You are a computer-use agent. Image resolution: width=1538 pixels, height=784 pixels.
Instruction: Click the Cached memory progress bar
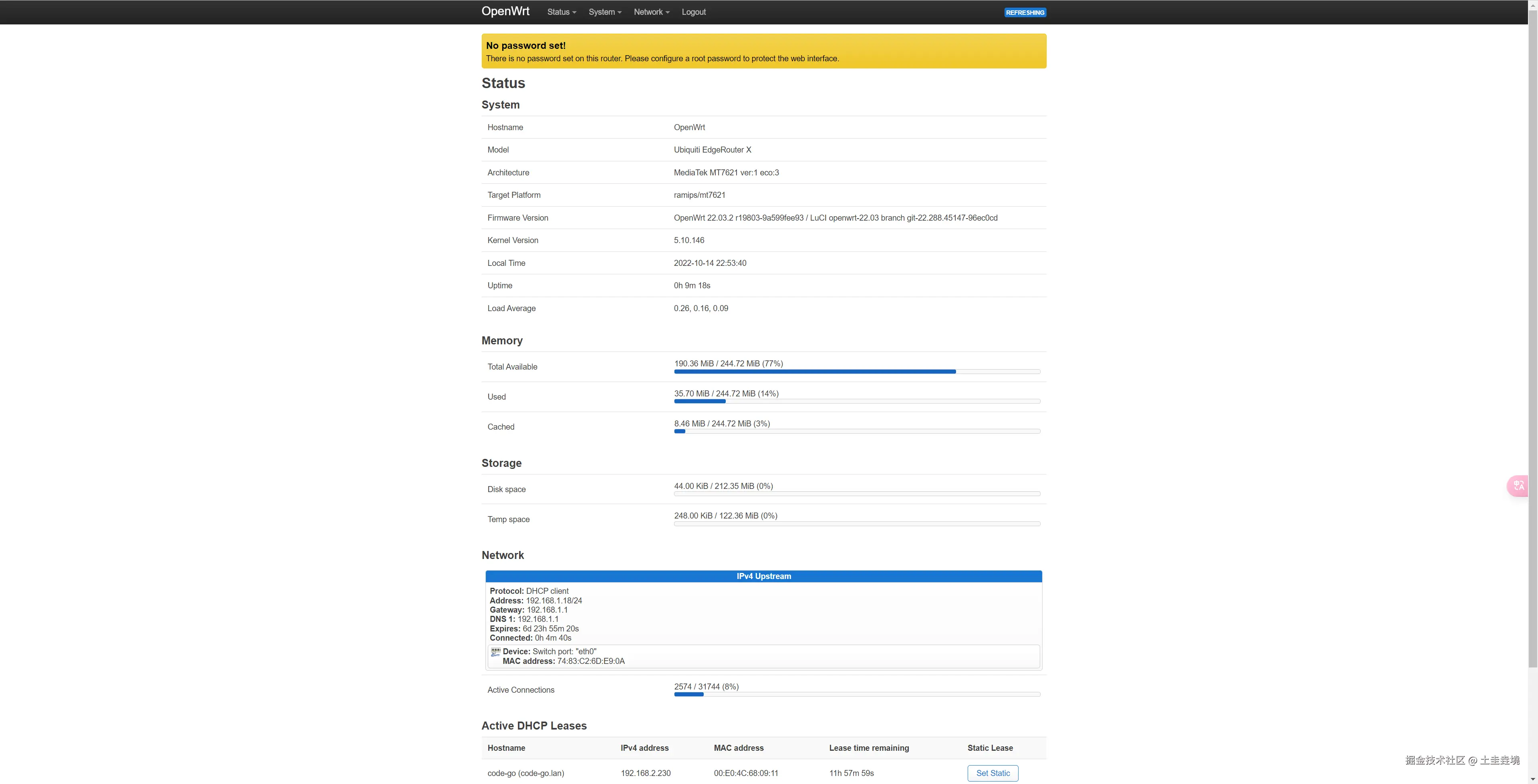pyautogui.click(x=857, y=431)
